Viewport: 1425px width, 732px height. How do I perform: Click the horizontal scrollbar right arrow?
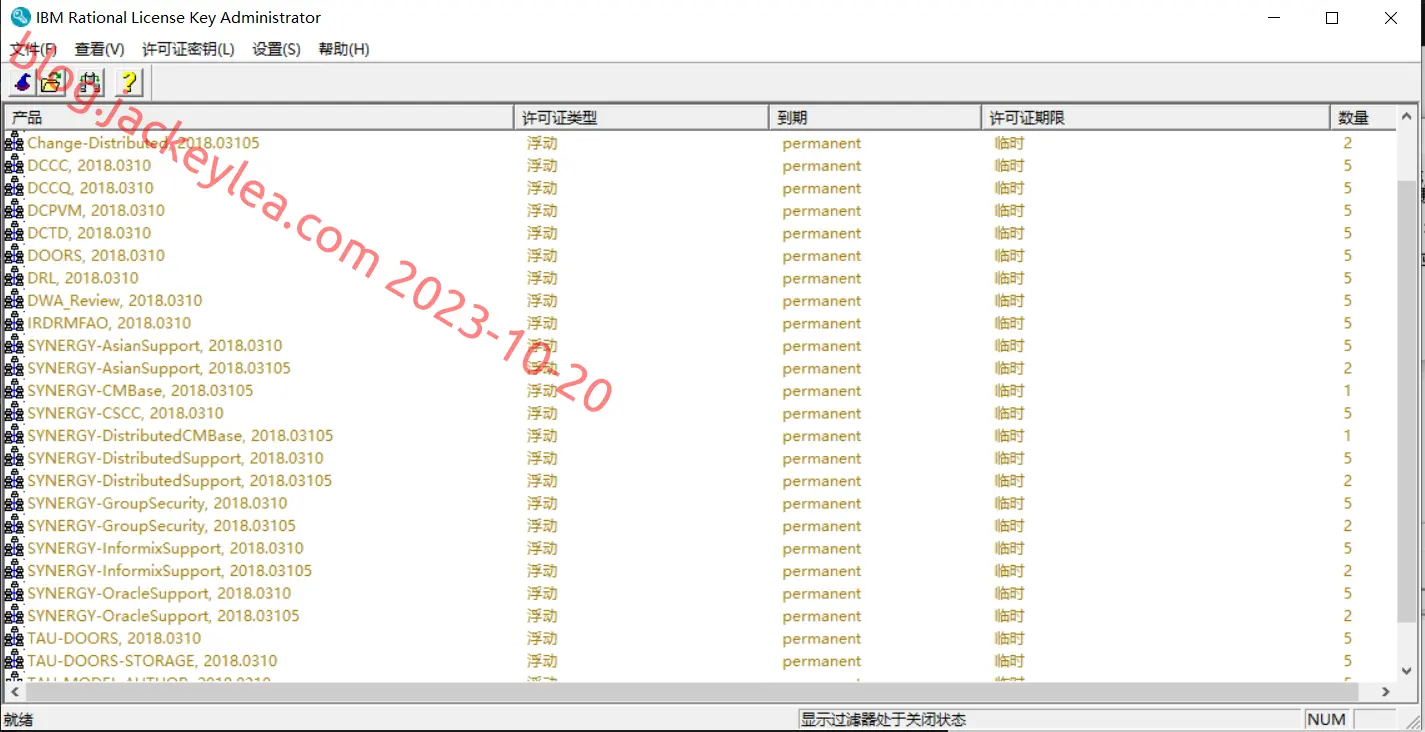[1385, 691]
